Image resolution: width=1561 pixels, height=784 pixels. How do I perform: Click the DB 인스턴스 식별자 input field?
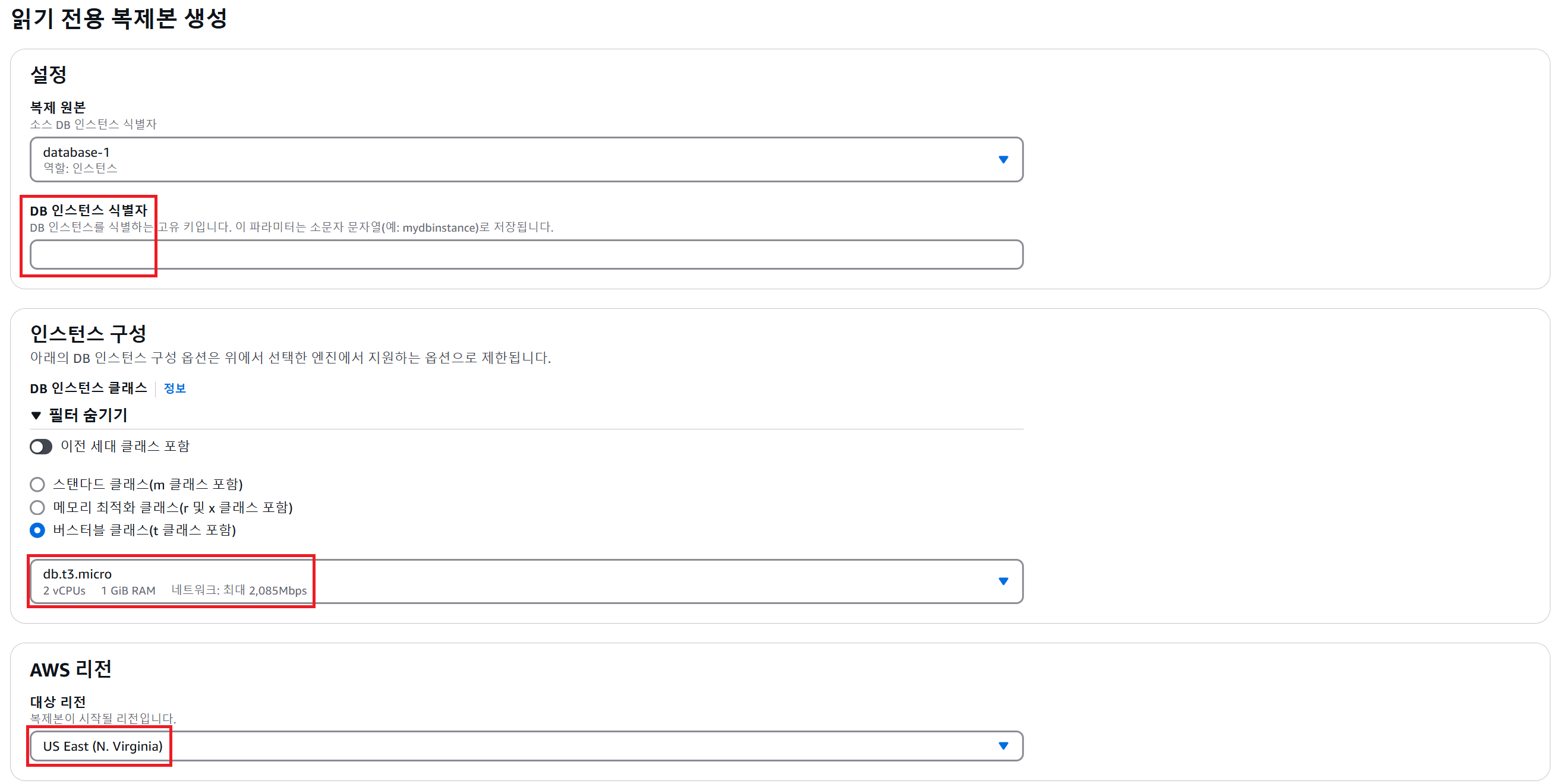click(x=526, y=254)
